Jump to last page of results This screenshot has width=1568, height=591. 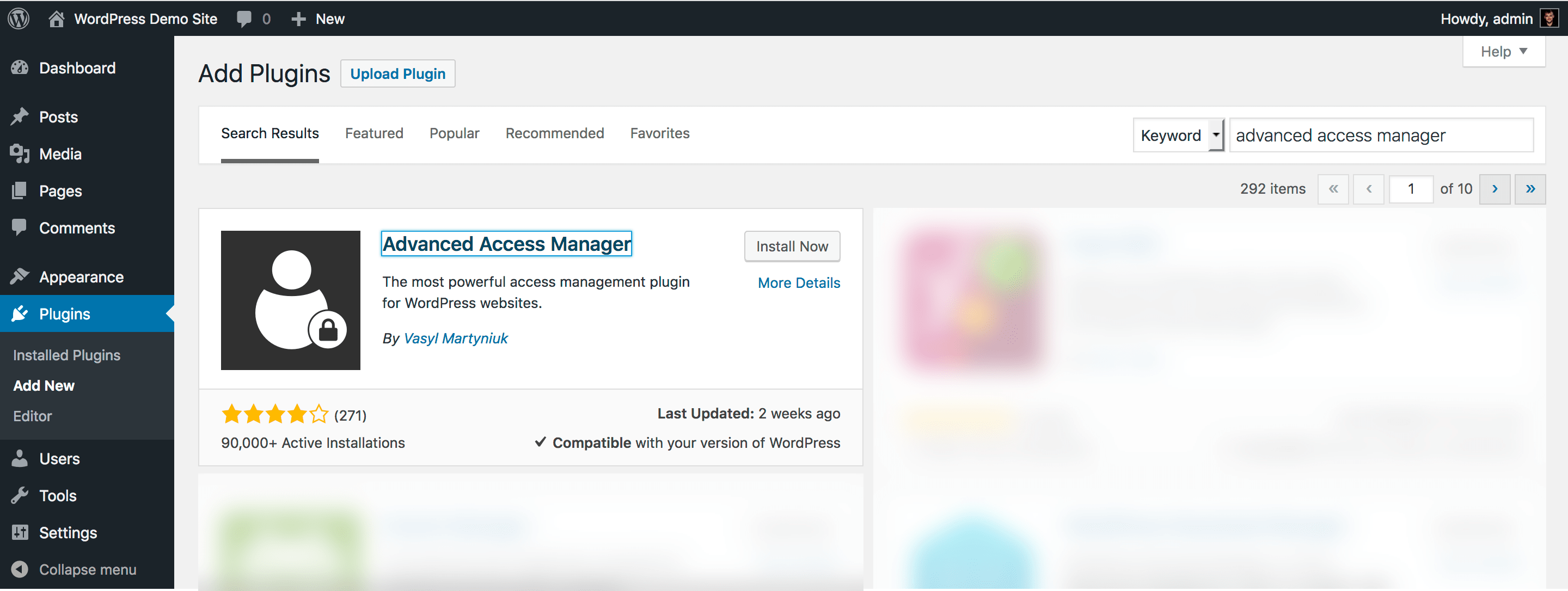(x=1530, y=189)
